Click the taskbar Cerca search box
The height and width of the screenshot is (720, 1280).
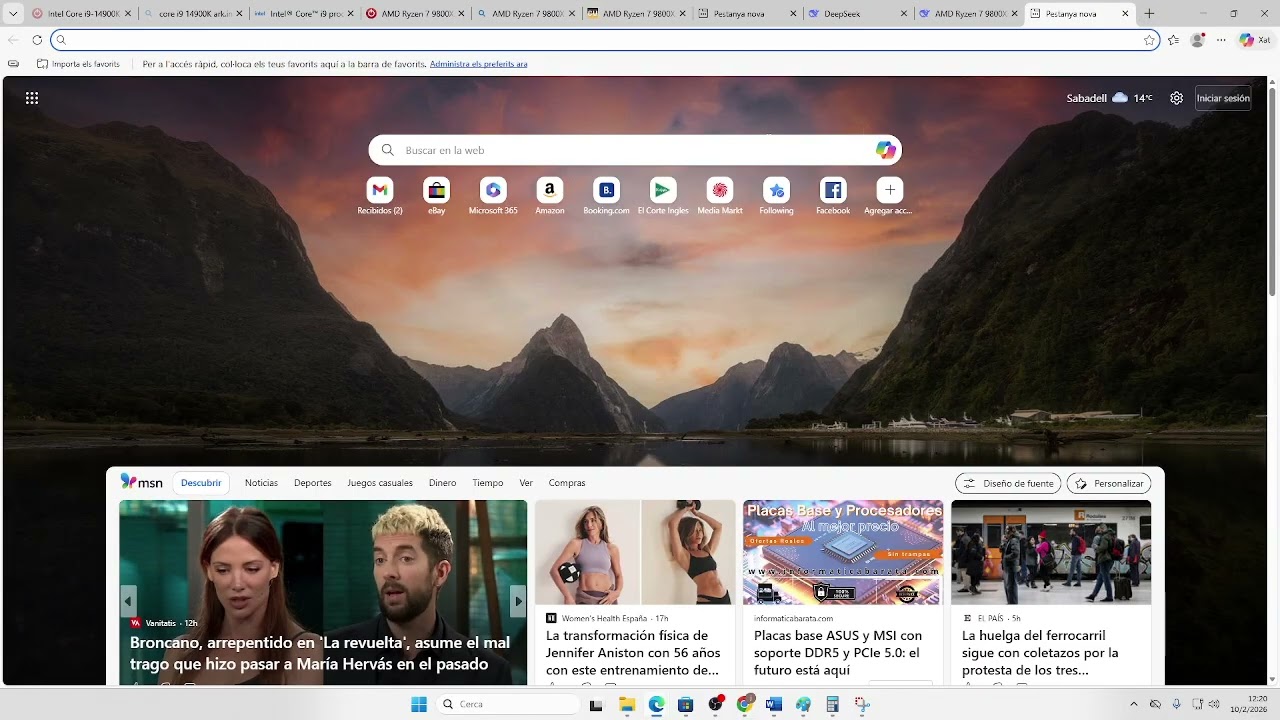click(x=509, y=704)
